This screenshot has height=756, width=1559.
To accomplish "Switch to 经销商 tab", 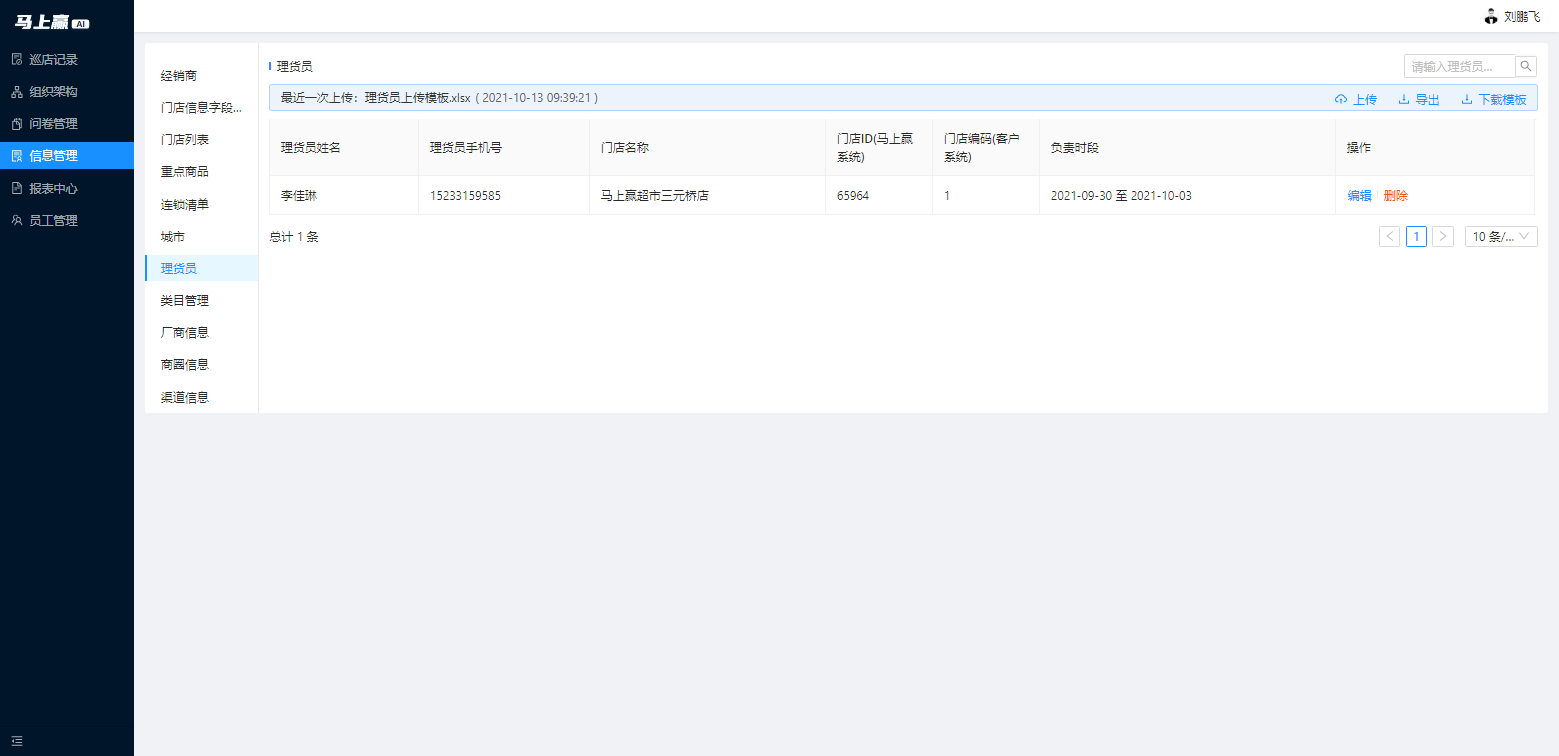I will 201,76.
